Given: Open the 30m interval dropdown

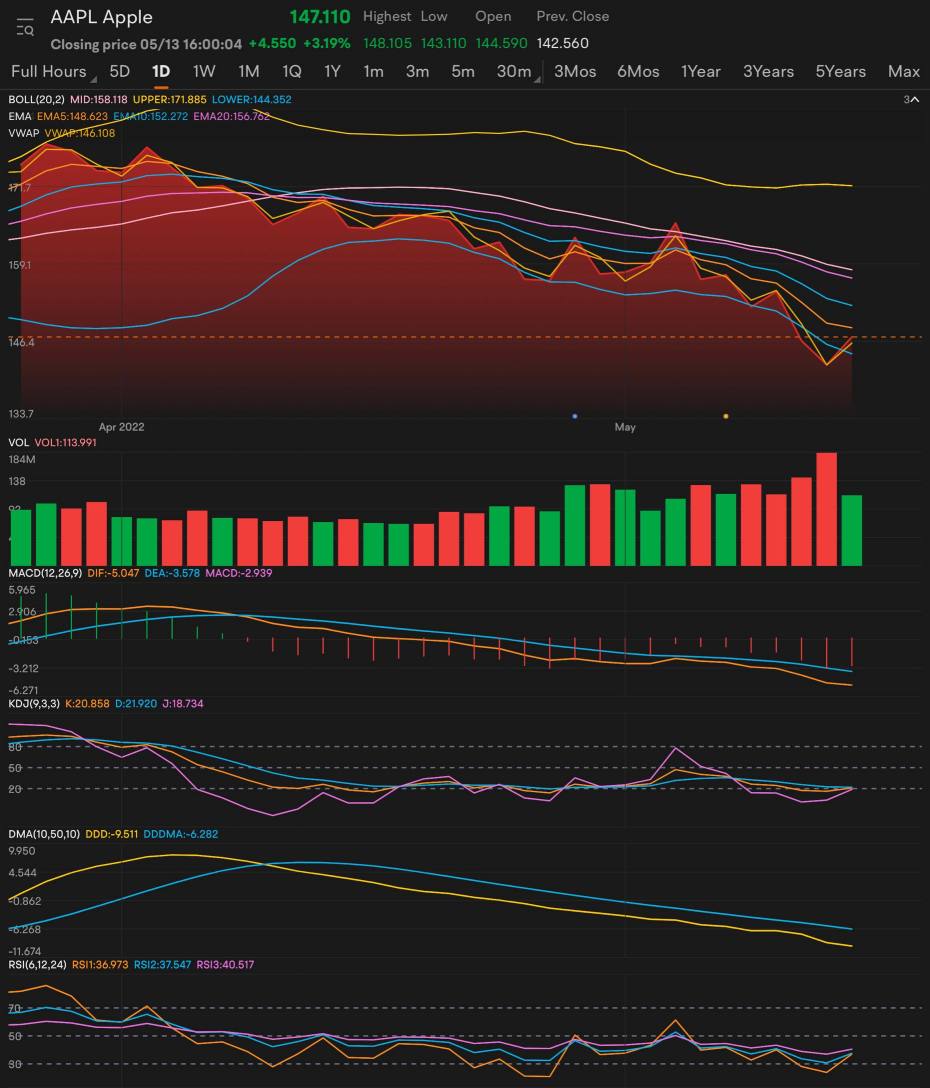Looking at the screenshot, I should (x=518, y=71).
